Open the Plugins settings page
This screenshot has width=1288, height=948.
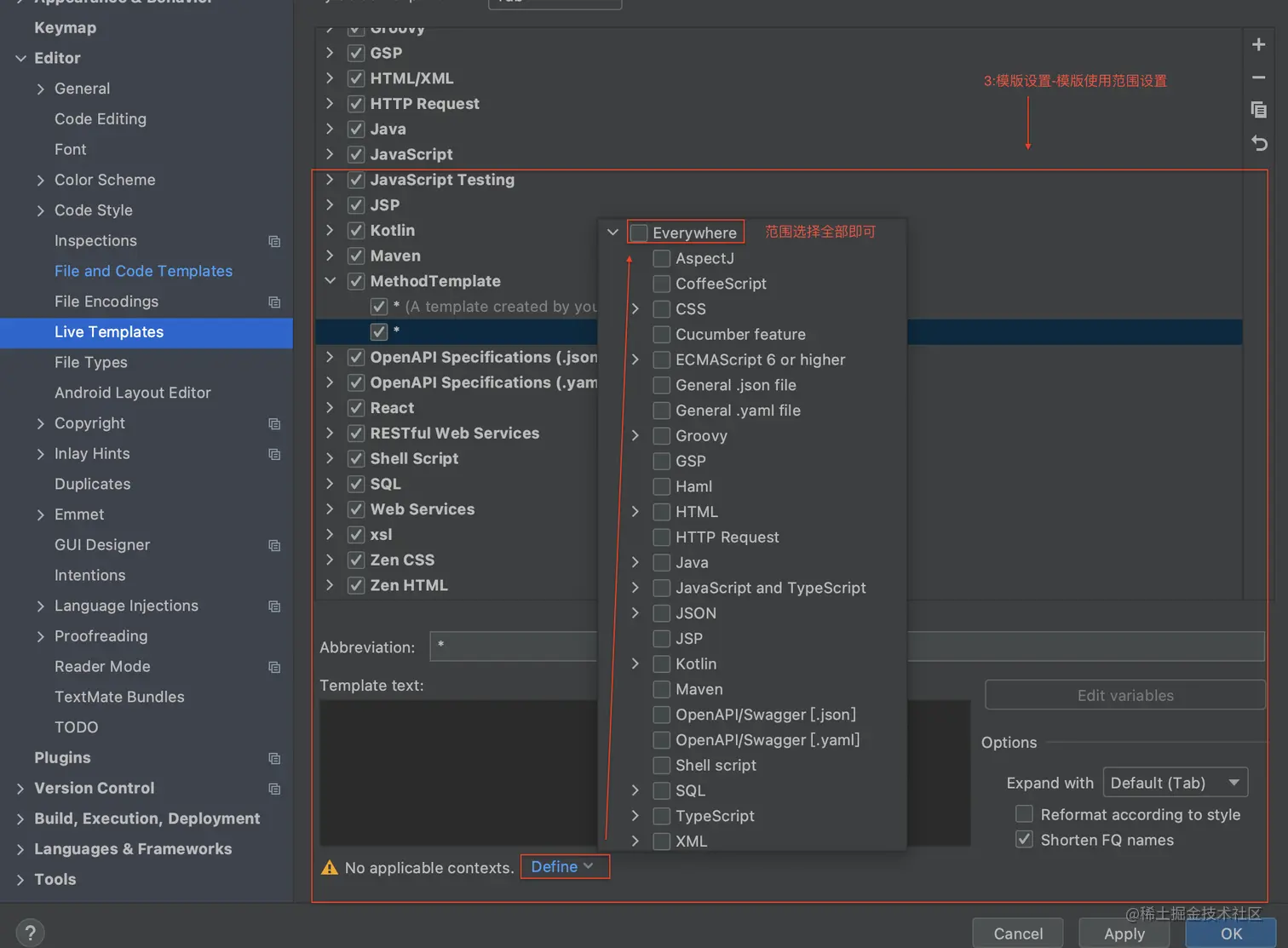click(x=62, y=757)
